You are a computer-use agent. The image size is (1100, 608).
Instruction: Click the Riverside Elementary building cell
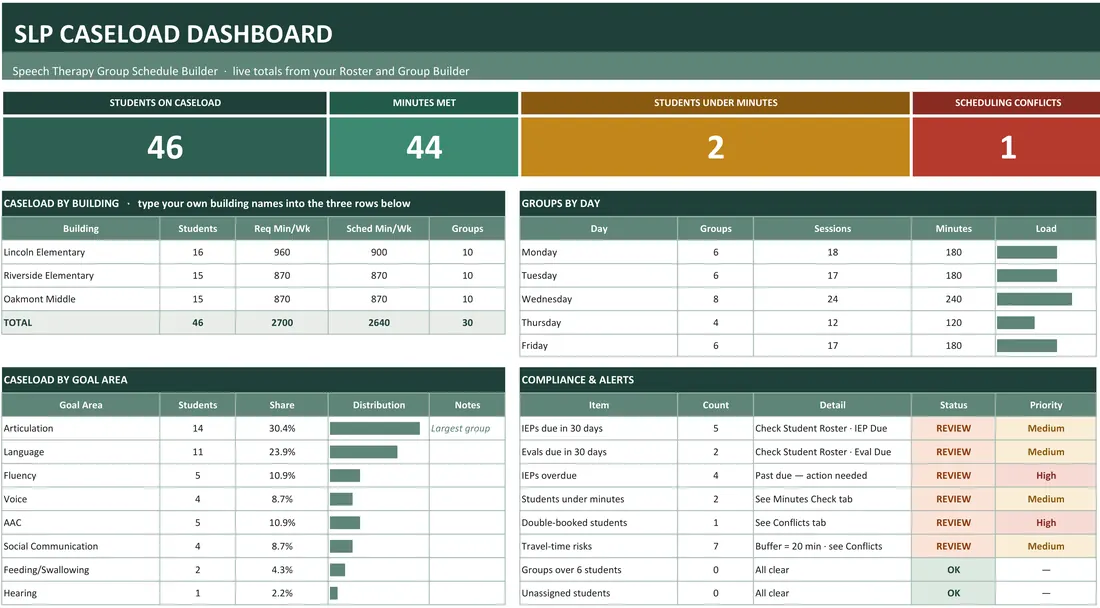[80, 276]
